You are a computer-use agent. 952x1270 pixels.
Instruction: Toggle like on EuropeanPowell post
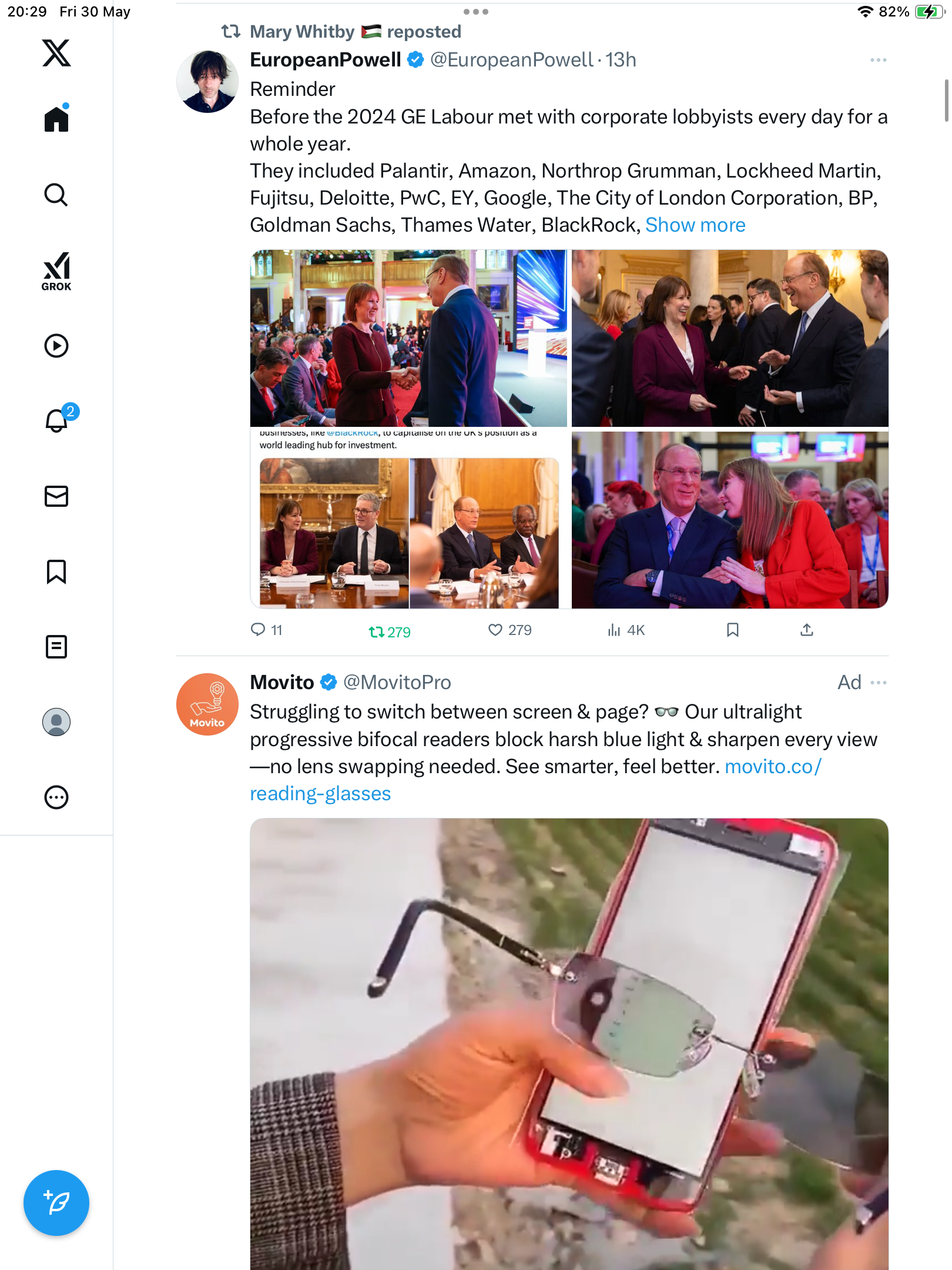pos(509,630)
